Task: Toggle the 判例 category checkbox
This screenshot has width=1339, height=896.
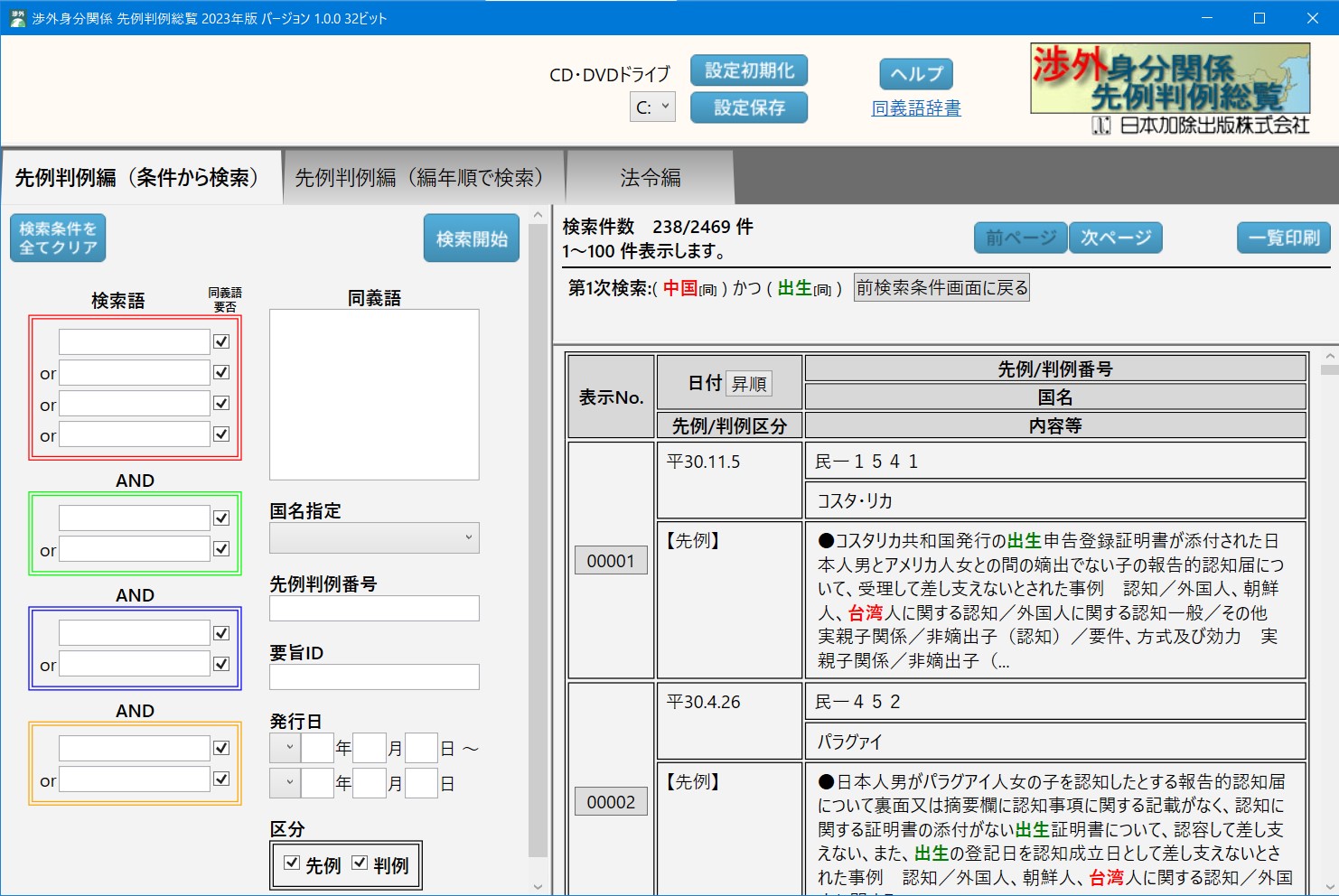Action: [x=360, y=863]
